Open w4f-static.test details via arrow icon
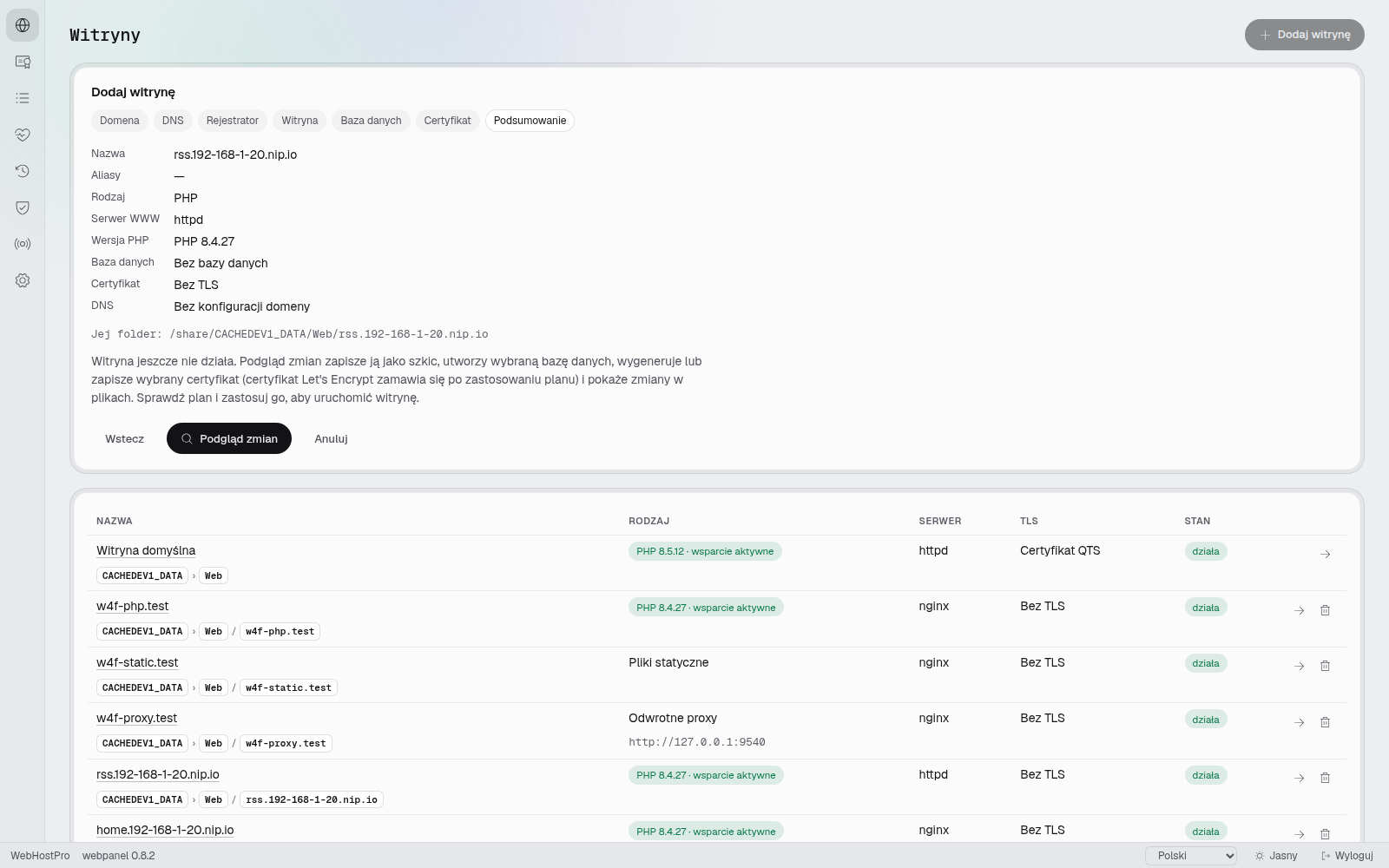Image resolution: width=1389 pixels, height=868 pixels. [x=1299, y=666]
